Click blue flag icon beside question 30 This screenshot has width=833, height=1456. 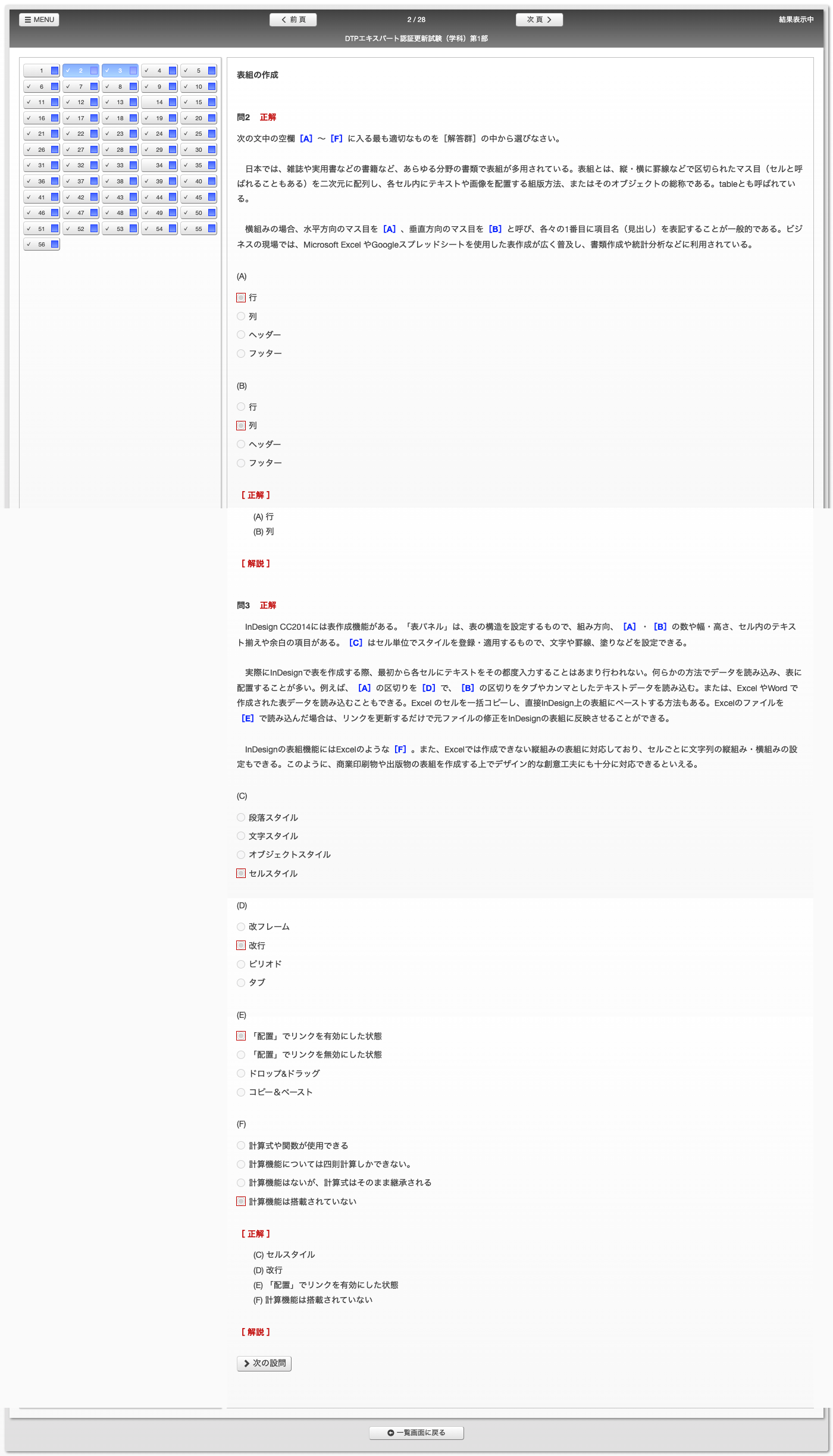click(x=212, y=149)
